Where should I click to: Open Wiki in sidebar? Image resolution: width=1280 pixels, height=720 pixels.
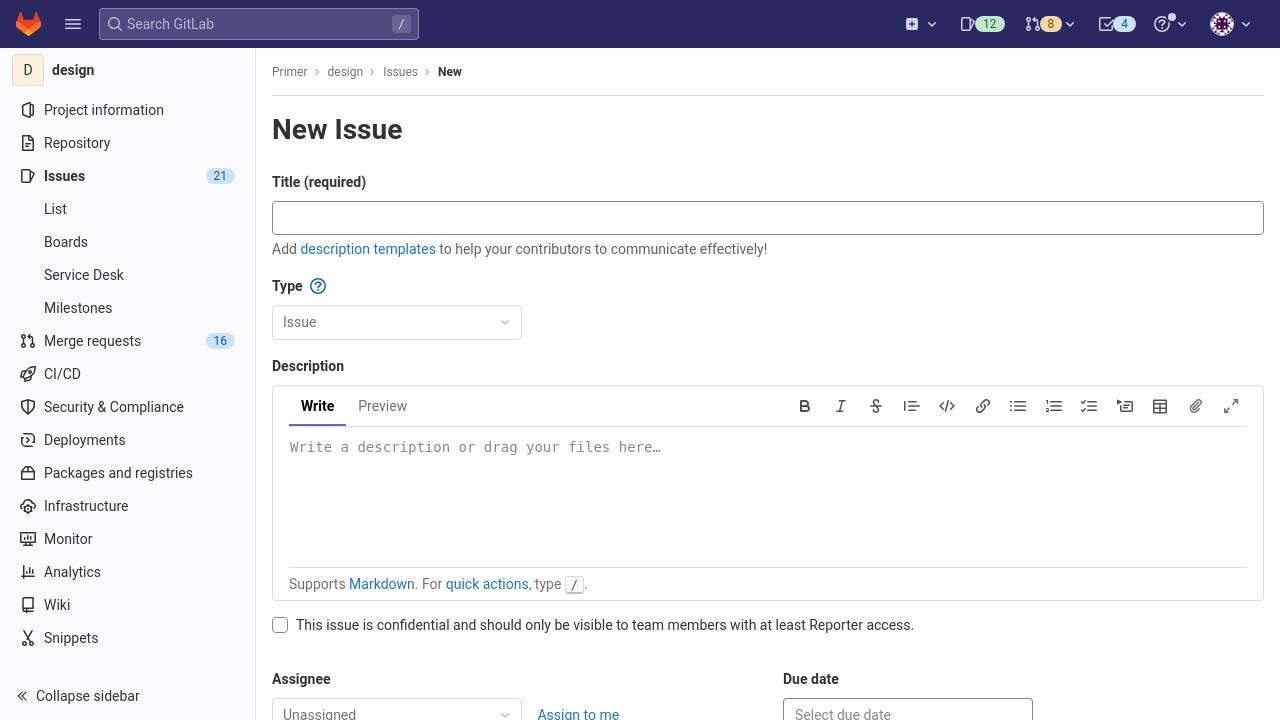(127, 605)
